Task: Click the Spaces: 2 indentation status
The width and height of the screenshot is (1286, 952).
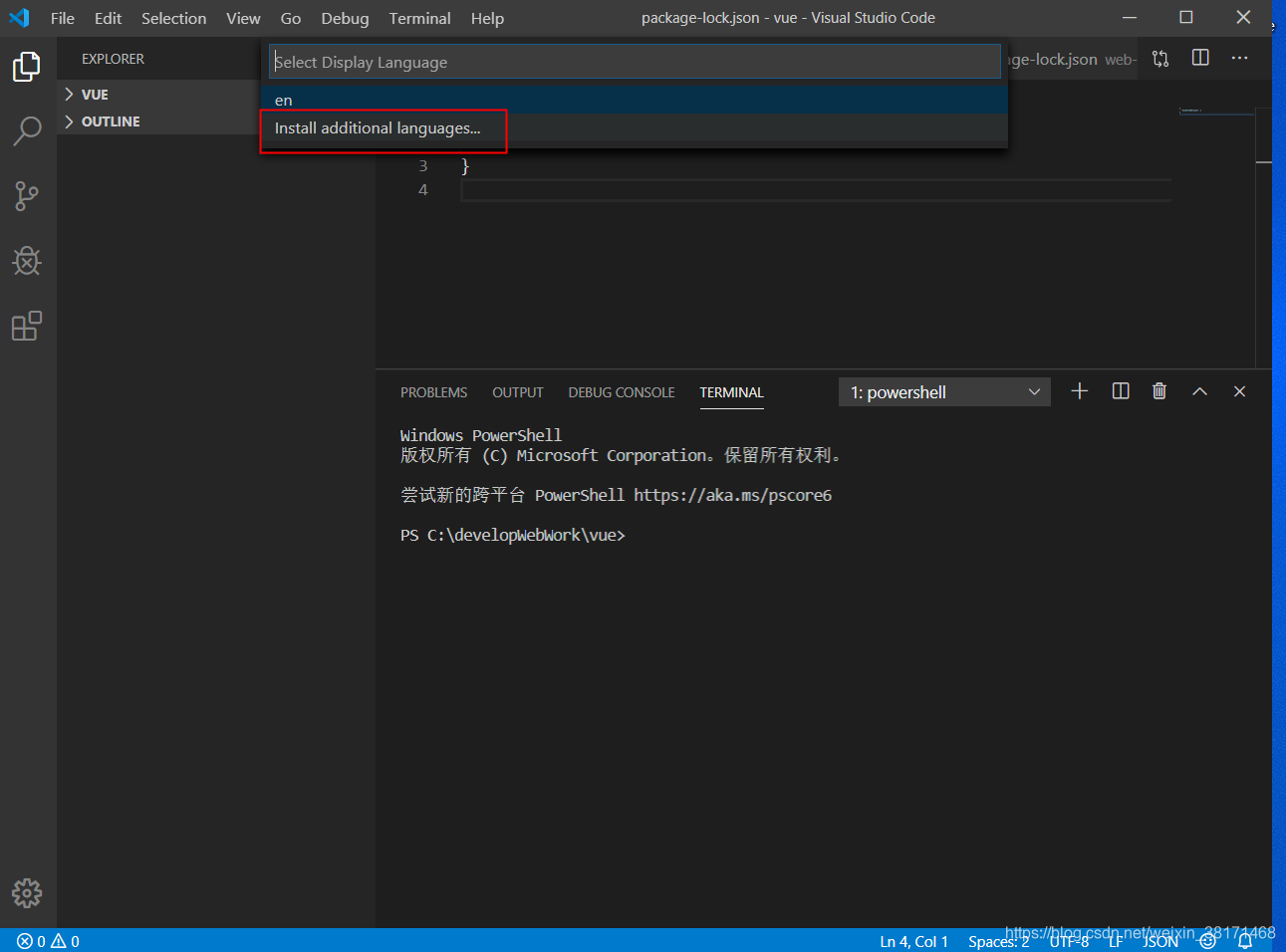Action: pos(998,941)
